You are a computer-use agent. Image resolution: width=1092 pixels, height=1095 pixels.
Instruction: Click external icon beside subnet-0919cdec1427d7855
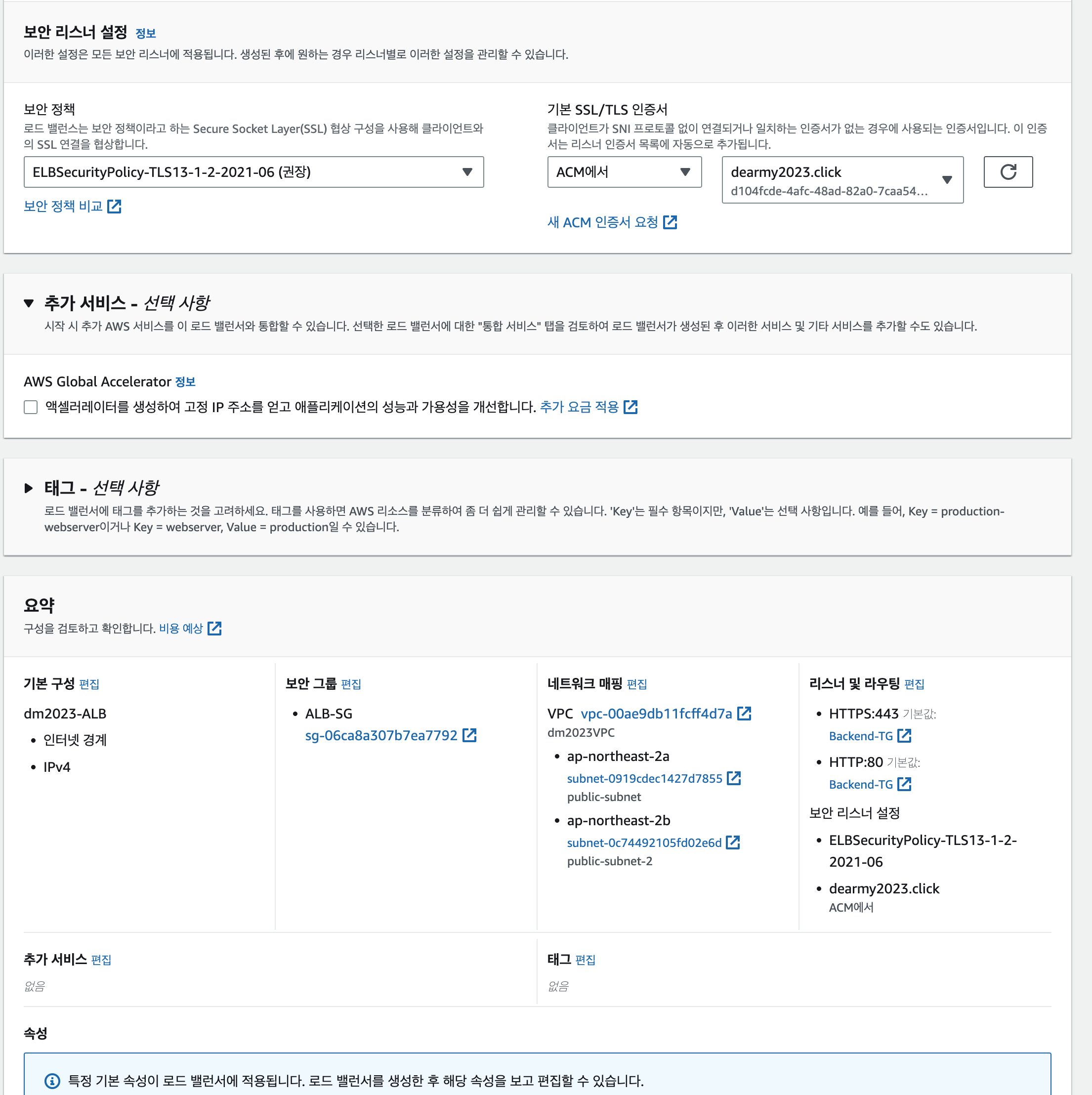[734, 778]
